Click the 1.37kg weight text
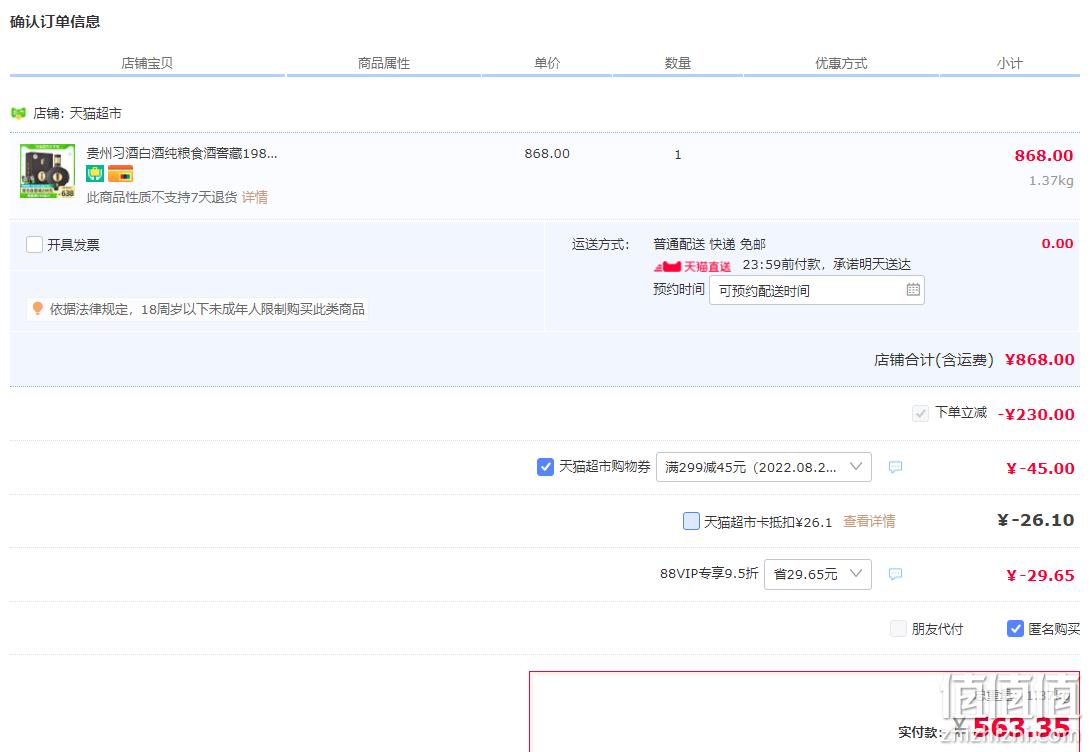This screenshot has width=1090, height=752. coord(1051,181)
